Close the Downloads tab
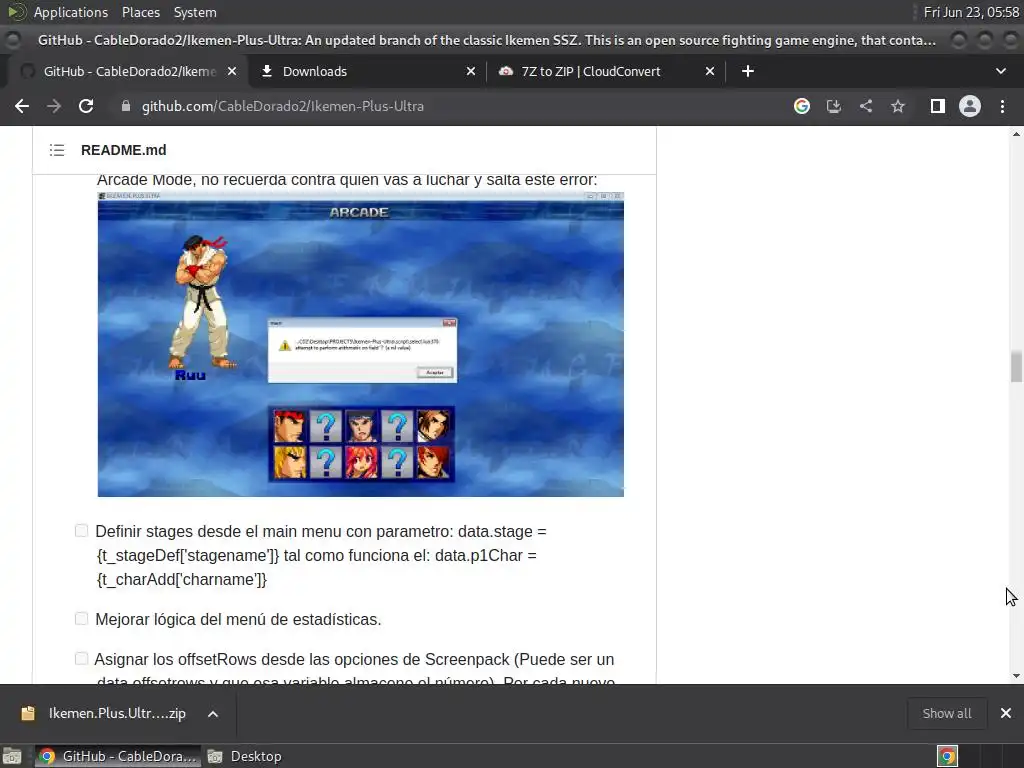The image size is (1024, 768). click(471, 71)
